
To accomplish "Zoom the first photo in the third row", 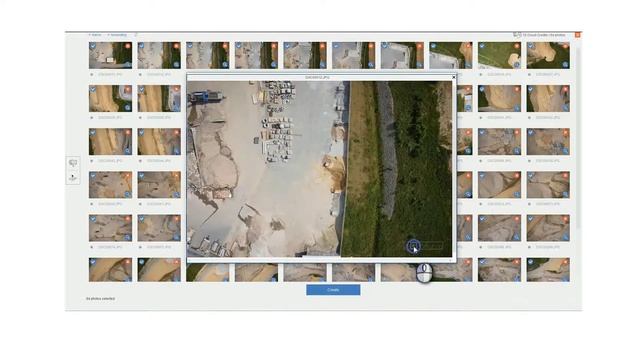I will click(128, 151).
